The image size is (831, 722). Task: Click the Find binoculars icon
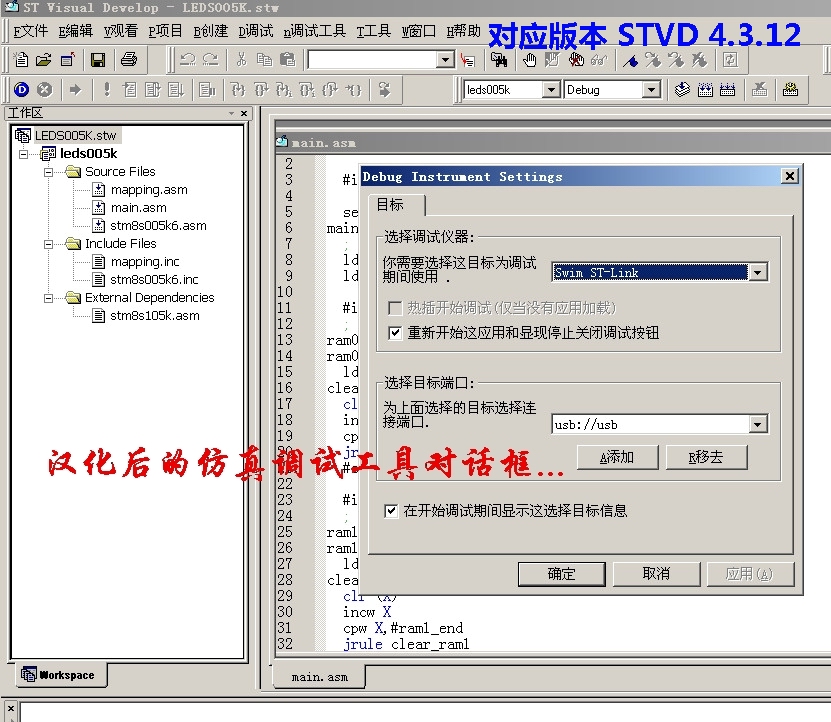[499, 60]
